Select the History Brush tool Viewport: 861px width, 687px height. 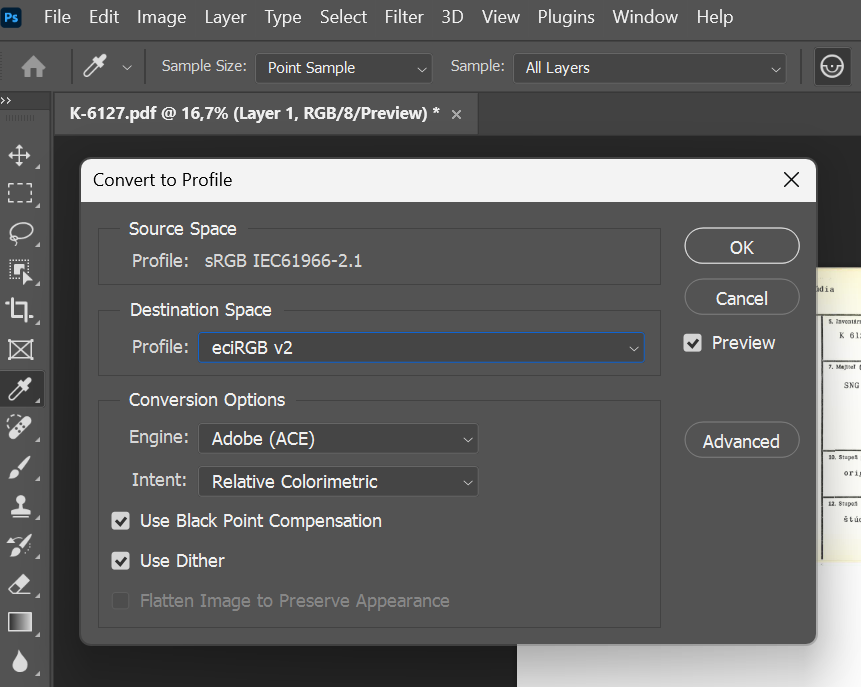click(20, 545)
